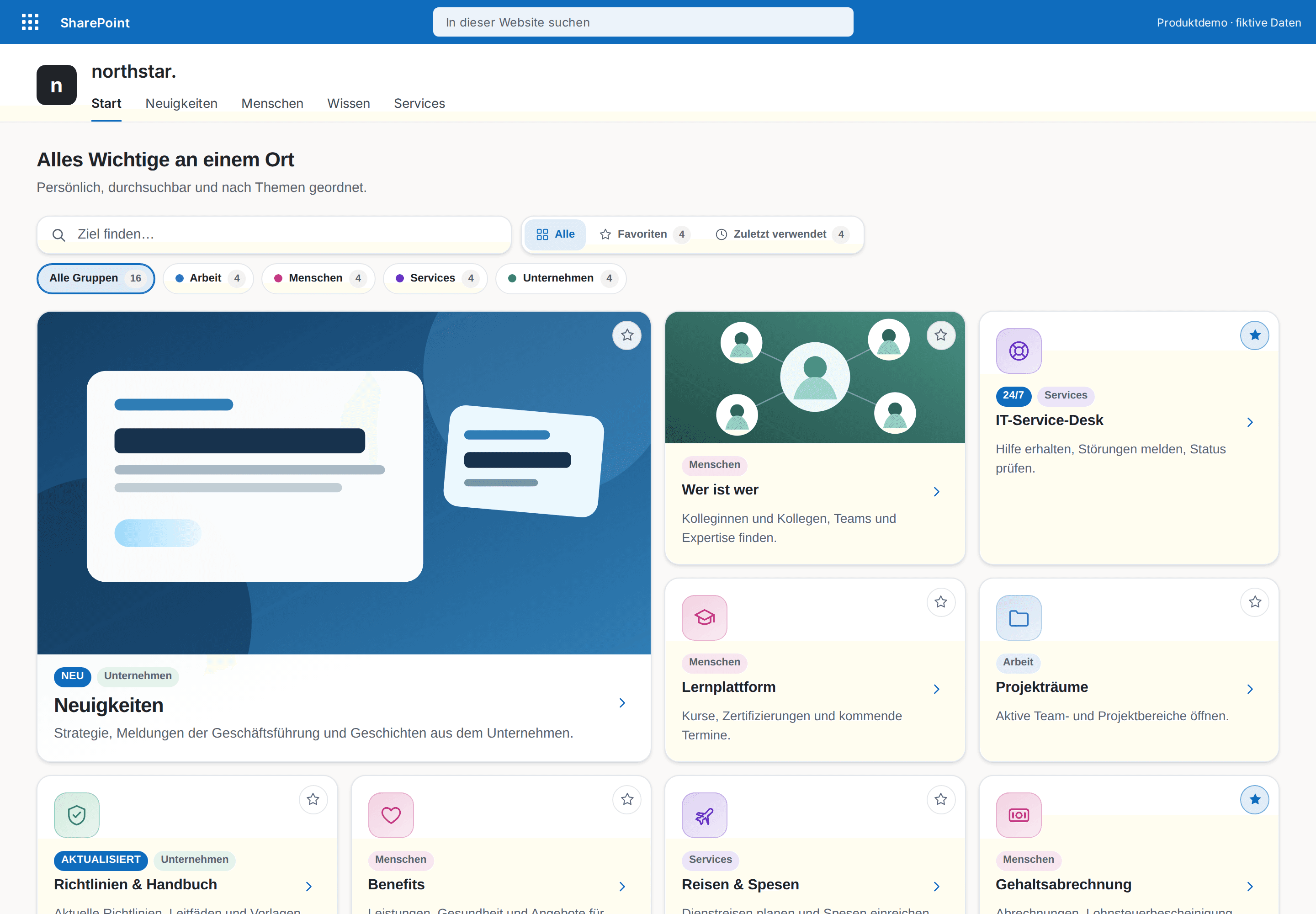Filter by Services group chip
The image size is (1316, 914).
point(435,278)
